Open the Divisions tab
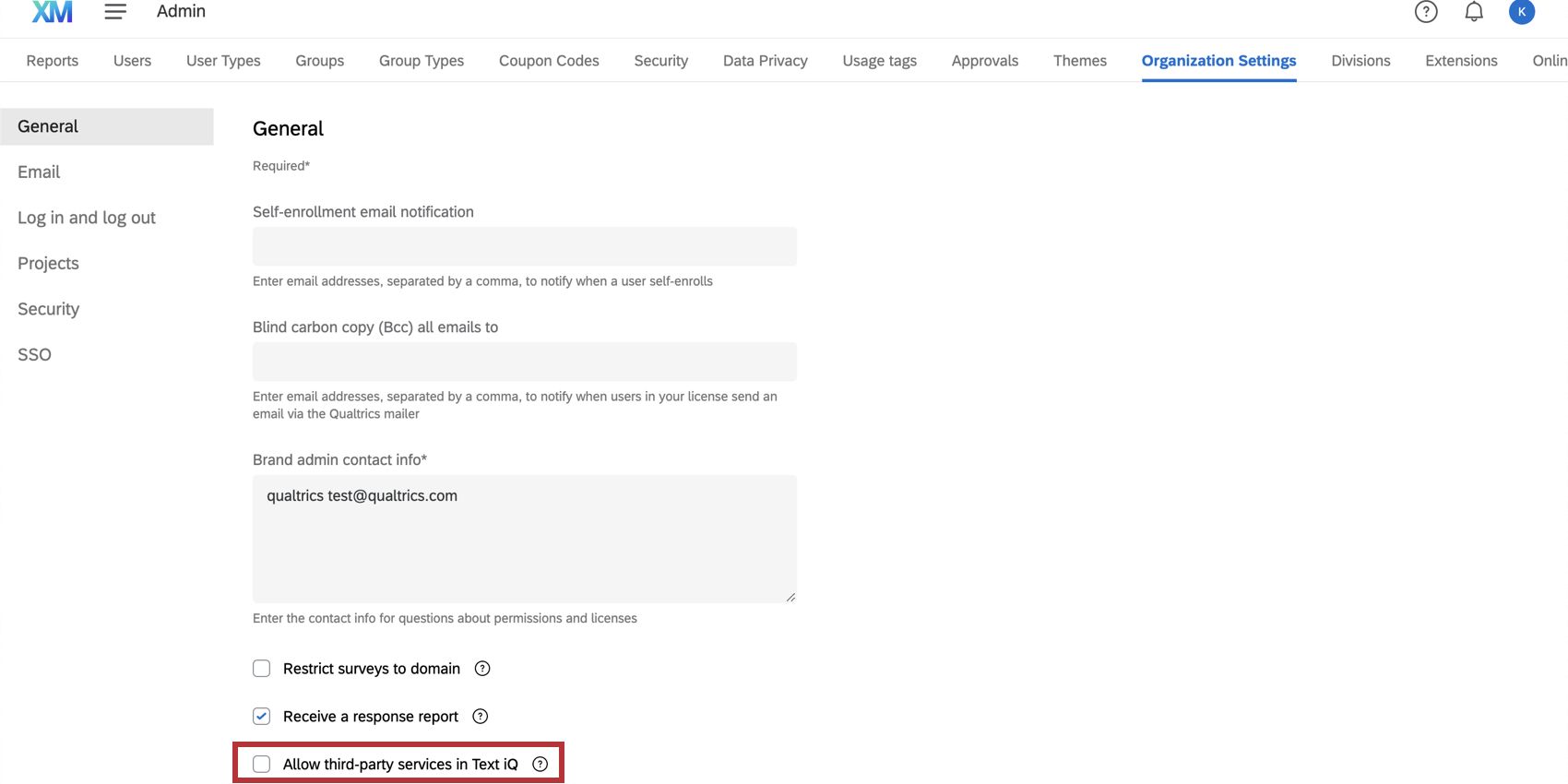Screen dimensions: 1568x784 click(1360, 61)
